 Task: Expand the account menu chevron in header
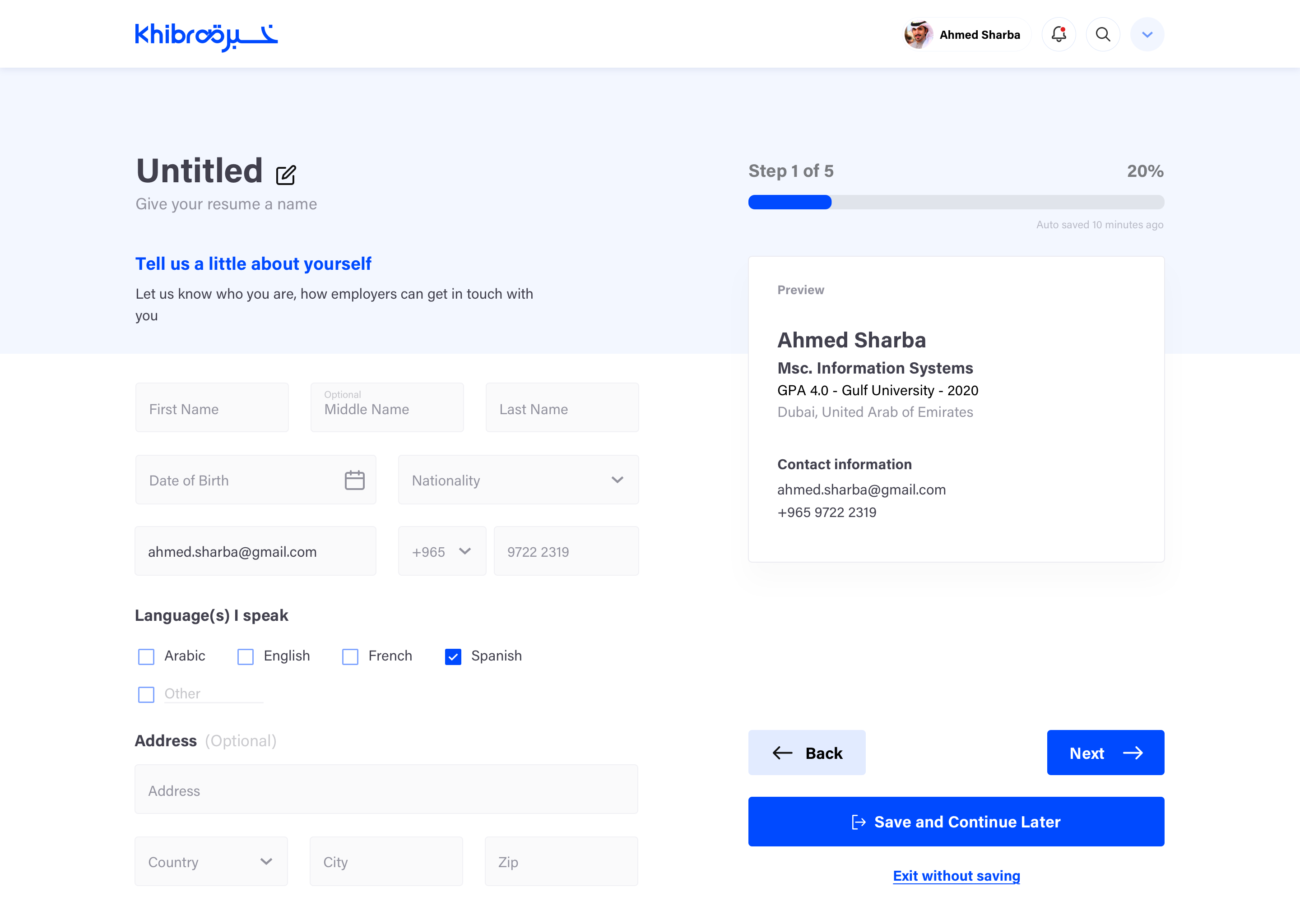coord(1147,35)
